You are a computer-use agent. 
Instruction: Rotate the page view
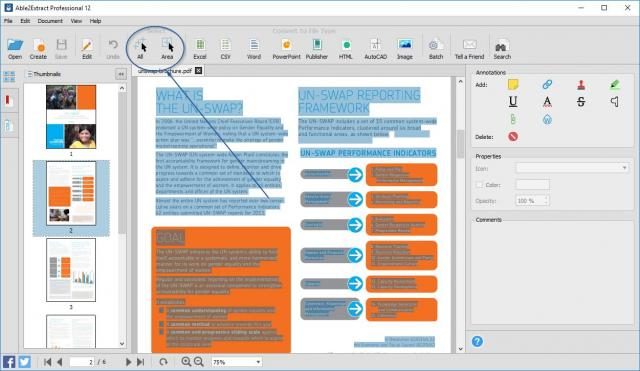pyautogui.click(x=163, y=362)
